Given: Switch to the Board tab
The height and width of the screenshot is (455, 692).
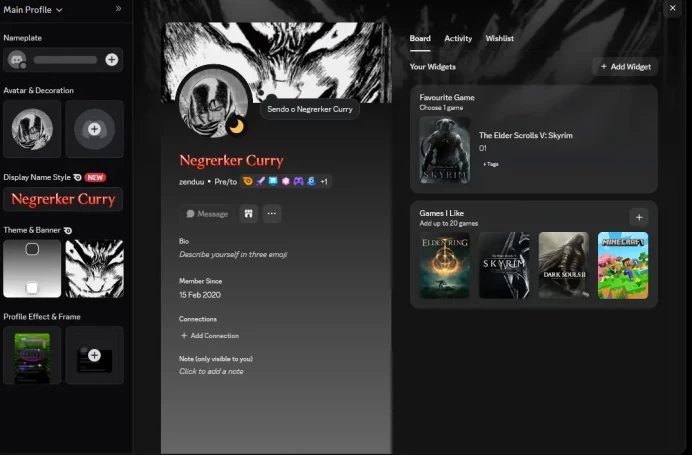Looking at the screenshot, I should [420, 38].
